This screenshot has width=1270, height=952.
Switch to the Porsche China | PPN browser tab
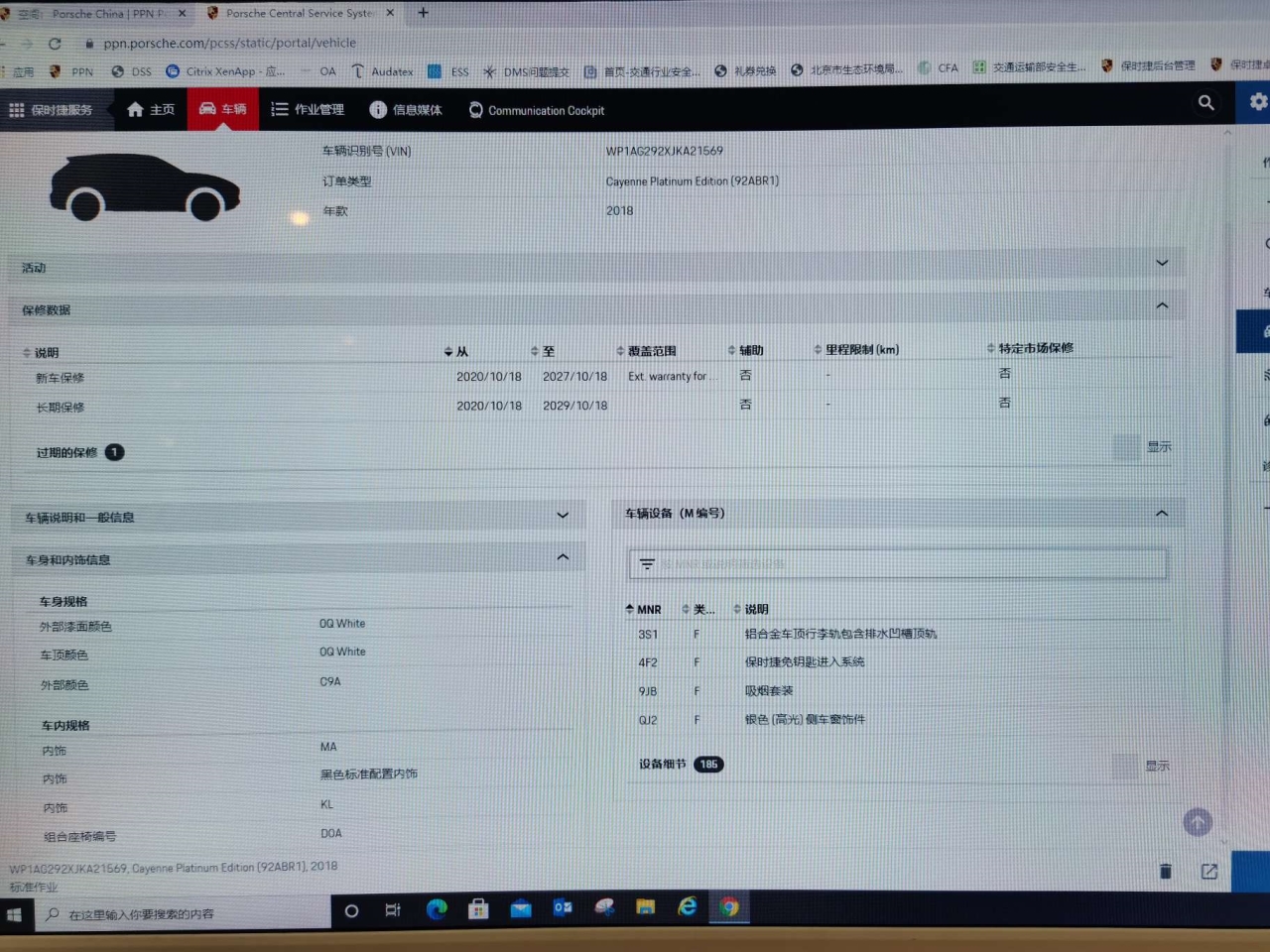click(x=97, y=14)
